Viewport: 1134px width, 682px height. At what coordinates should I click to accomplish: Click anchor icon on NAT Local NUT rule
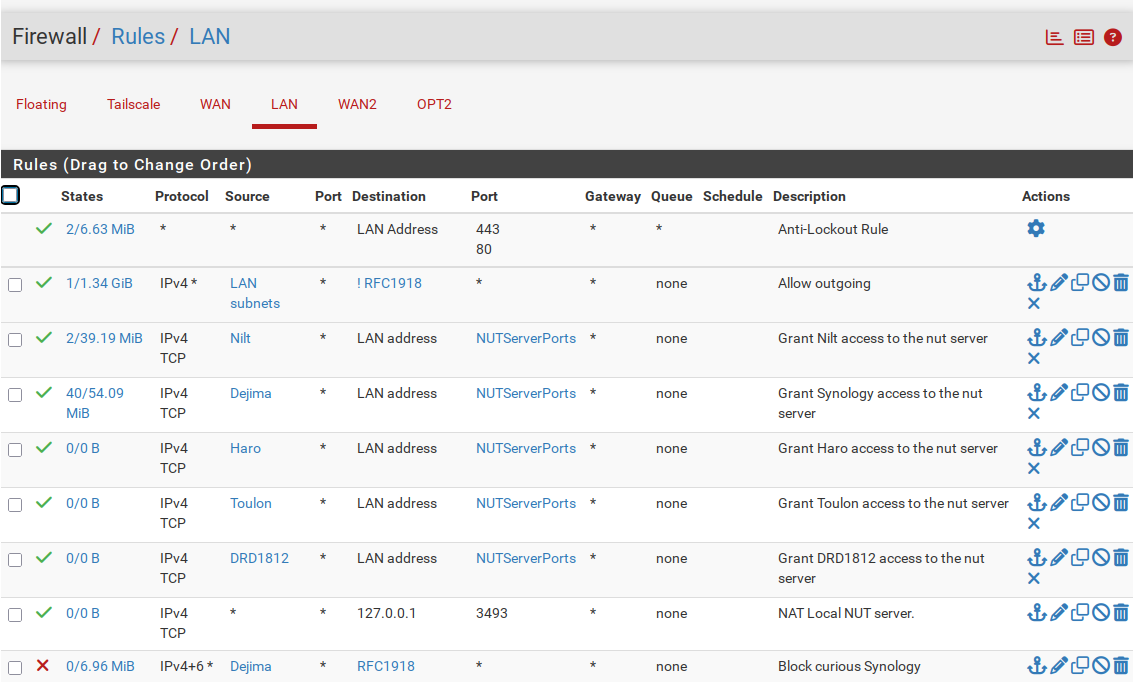(1037, 613)
